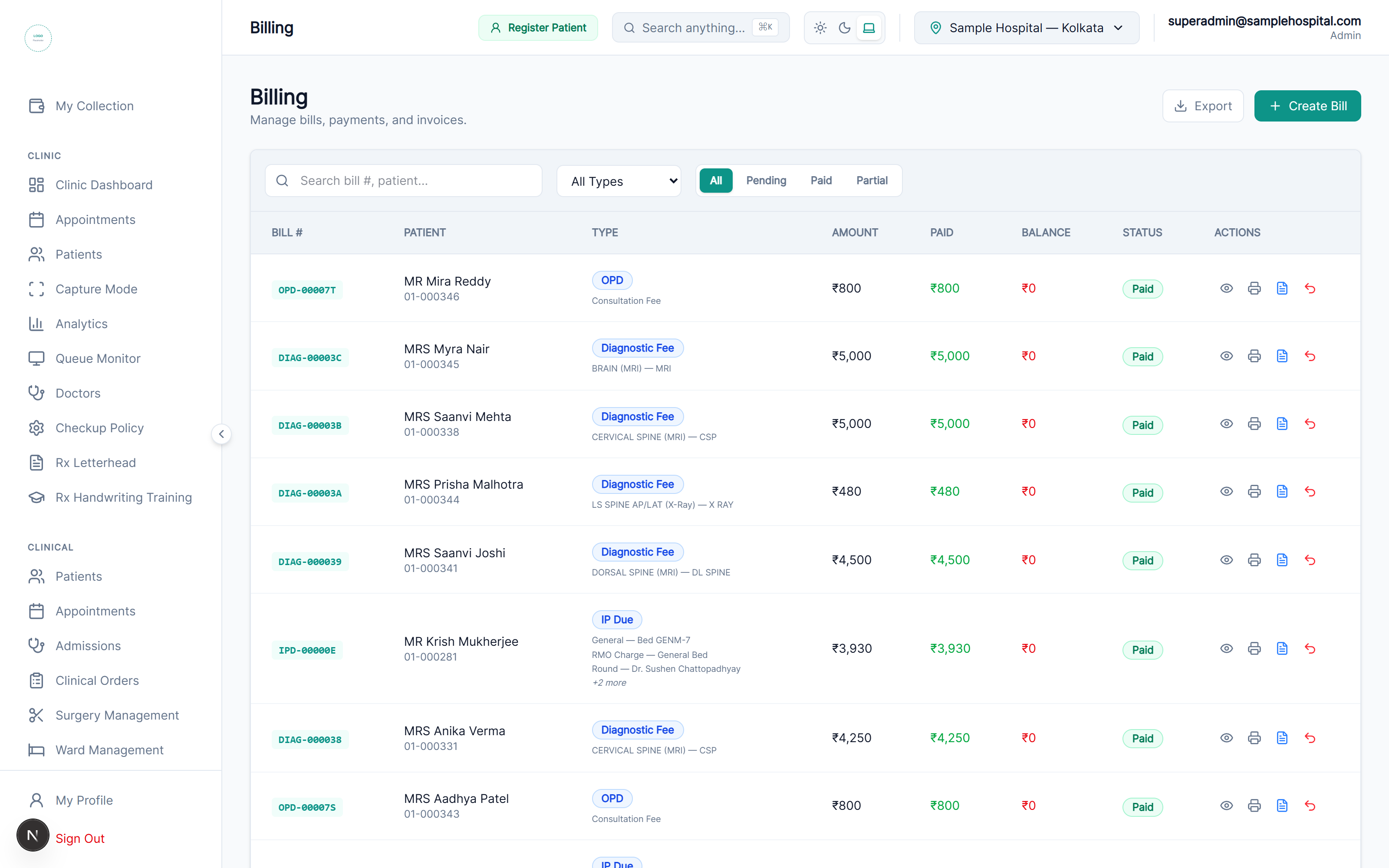This screenshot has height=868, width=1389.
Task: Select the All status filter tab
Action: (716, 180)
